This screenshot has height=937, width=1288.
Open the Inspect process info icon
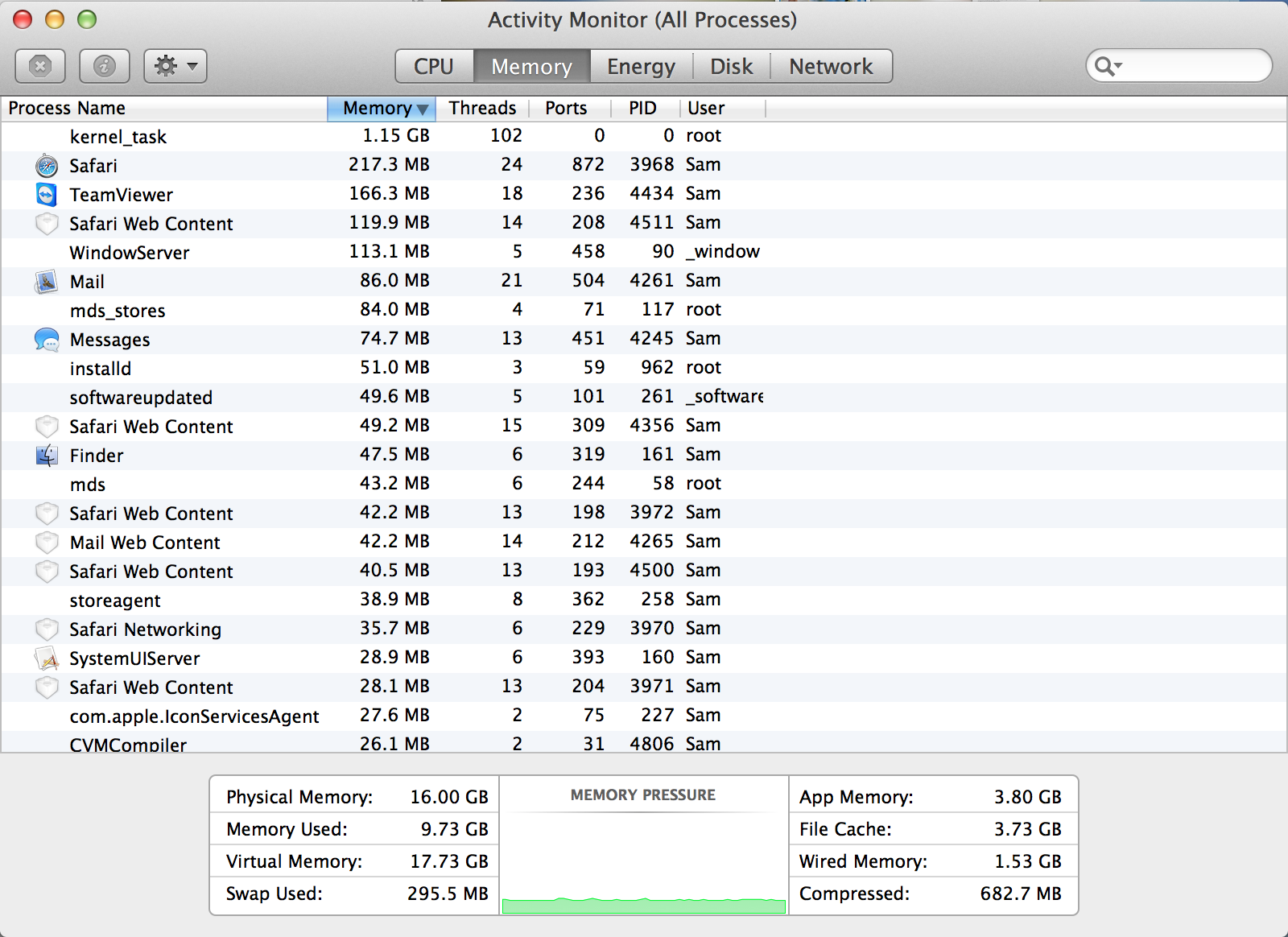coord(105,66)
